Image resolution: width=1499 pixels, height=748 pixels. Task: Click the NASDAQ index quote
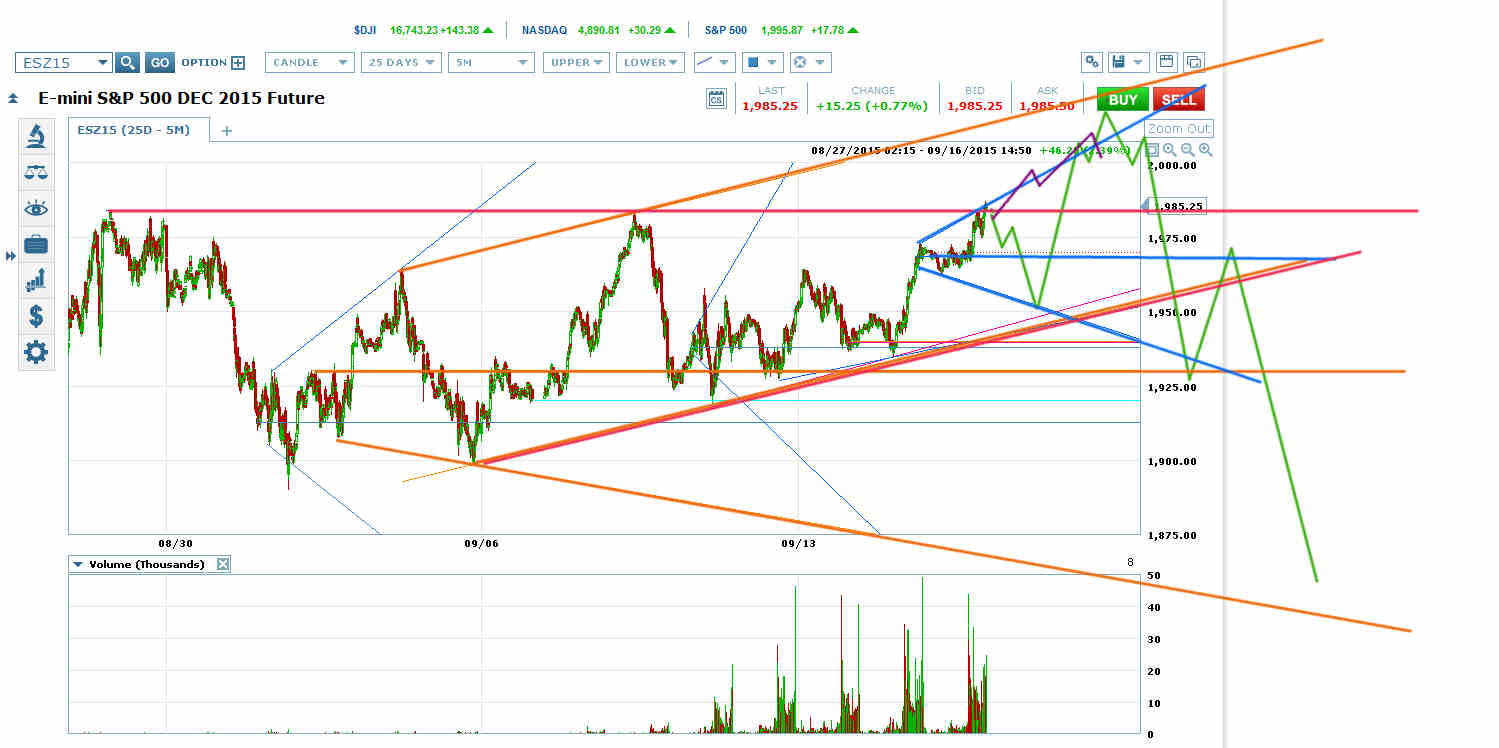pyautogui.click(x=598, y=30)
